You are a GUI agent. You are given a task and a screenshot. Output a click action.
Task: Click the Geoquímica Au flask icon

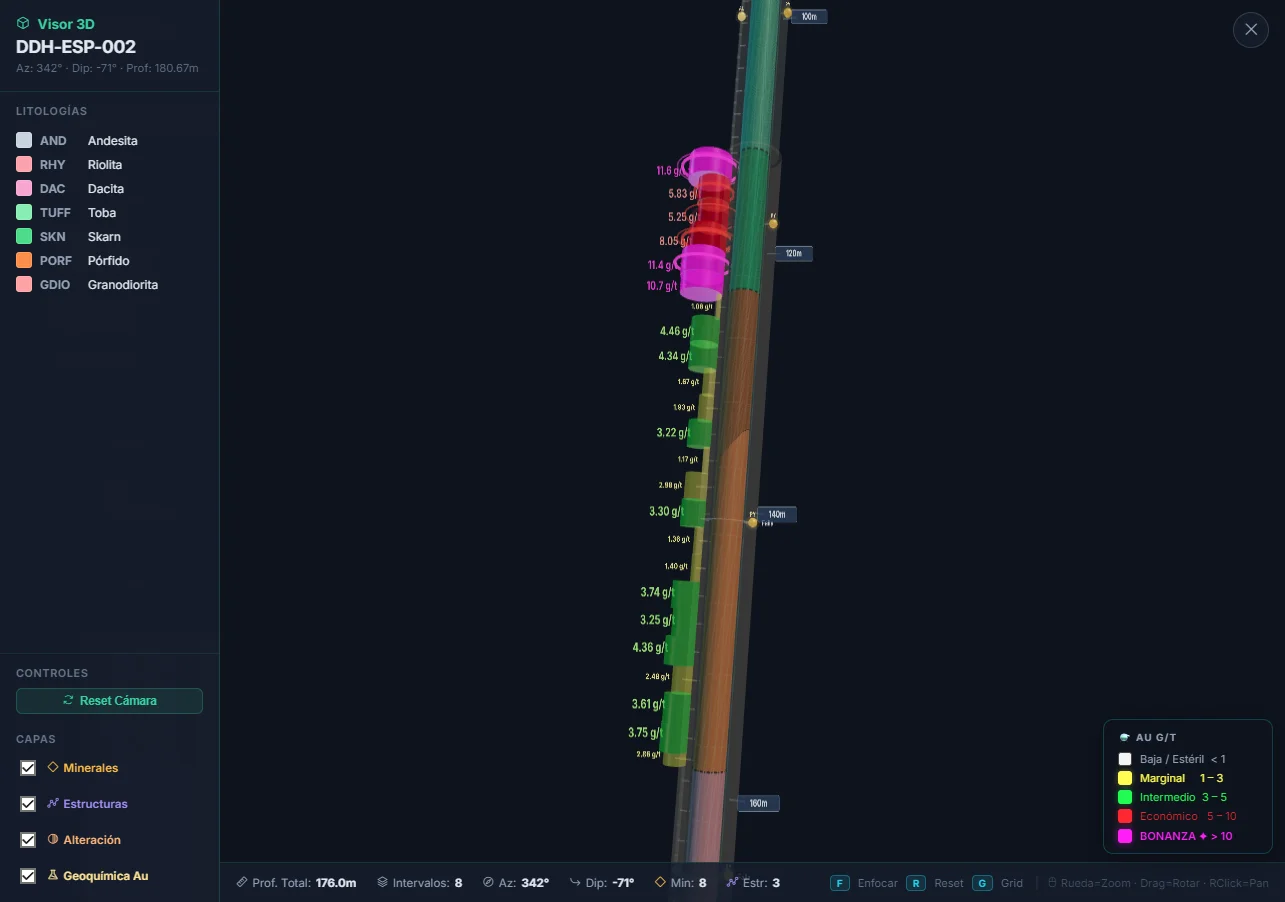(x=53, y=875)
